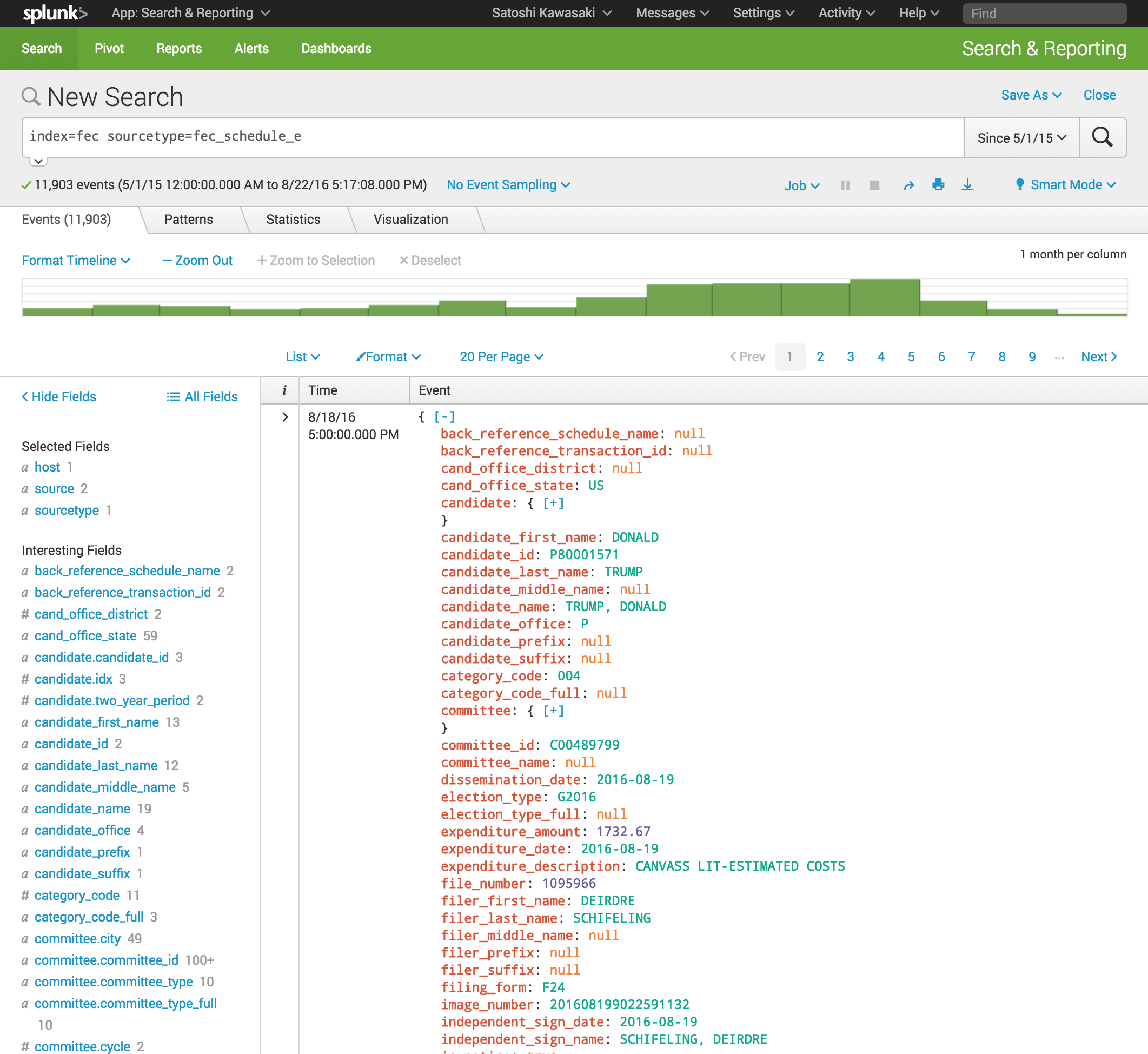Switch to Patterns tab
The height and width of the screenshot is (1054, 1148).
click(188, 220)
